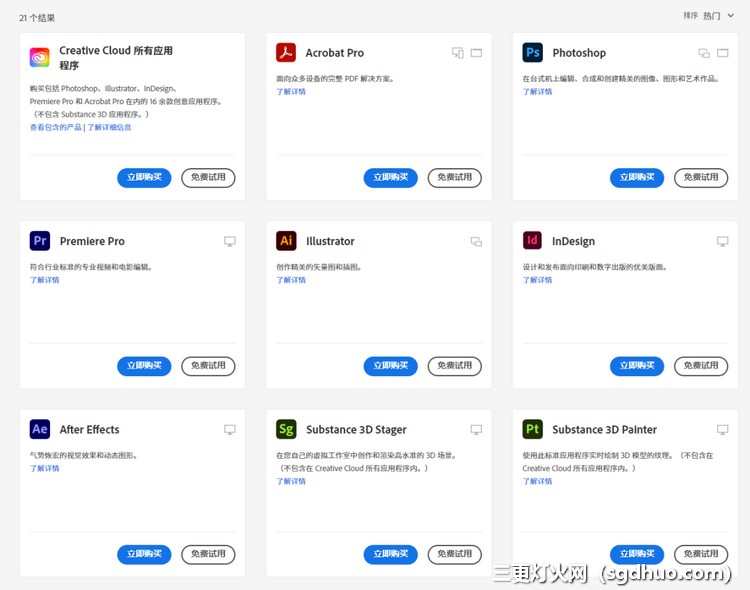
Task: Click After Effects desktop platform icon
Action: [230, 430]
